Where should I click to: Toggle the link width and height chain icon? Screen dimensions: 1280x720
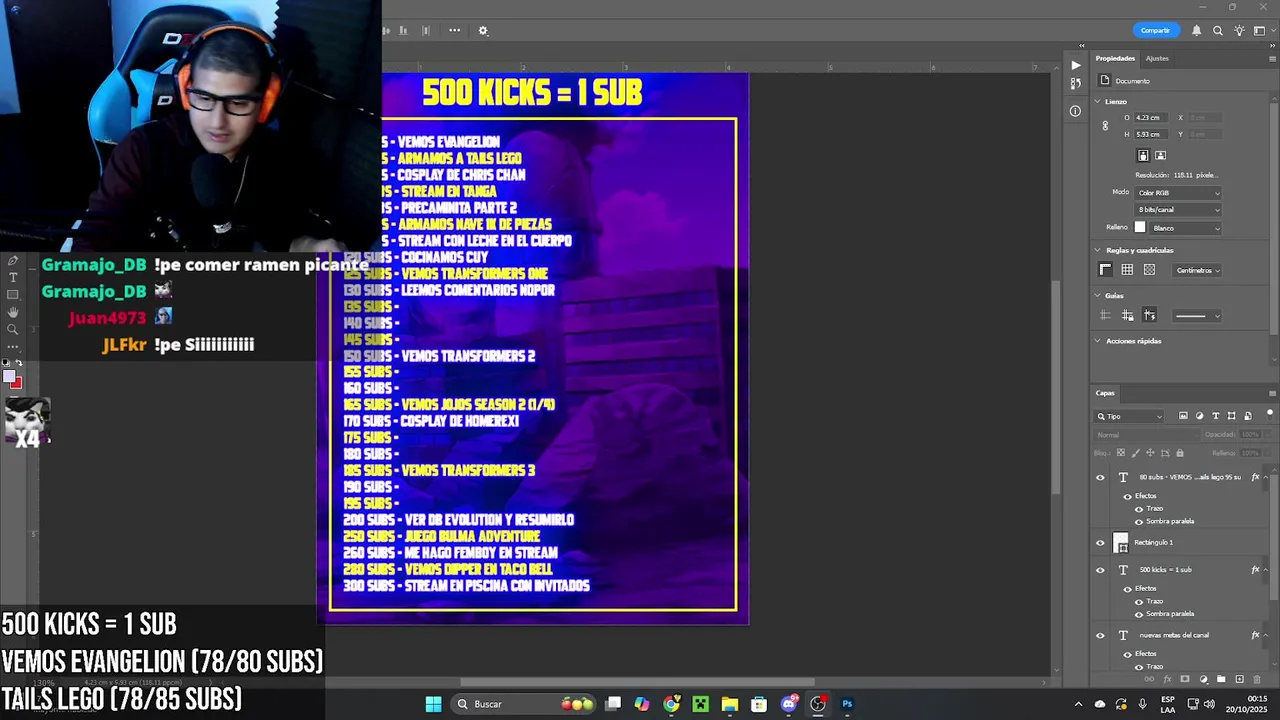[1105, 126]
